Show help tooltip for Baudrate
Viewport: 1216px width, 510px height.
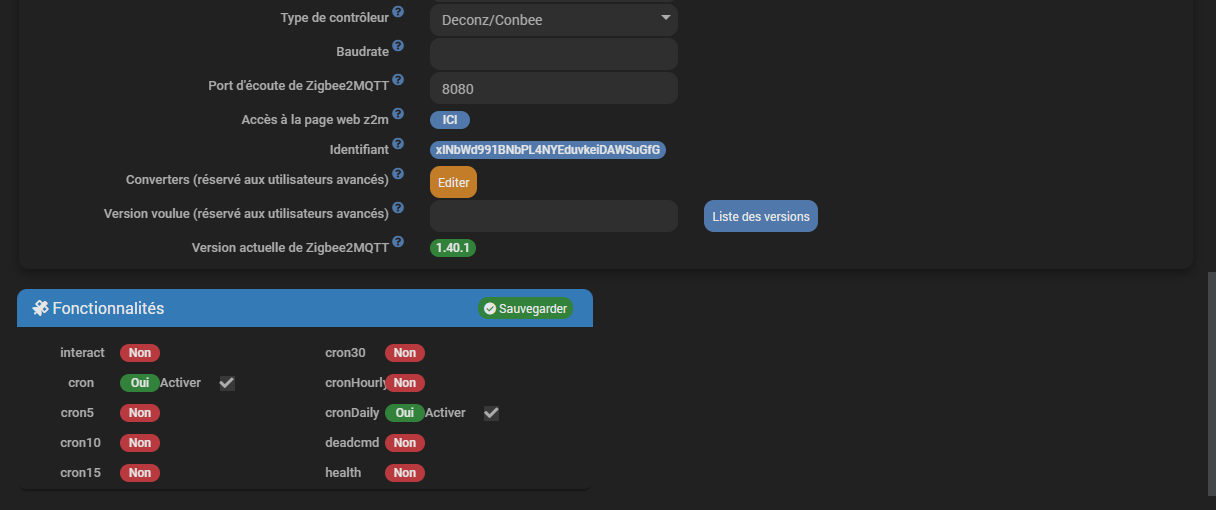pos(398,47)
